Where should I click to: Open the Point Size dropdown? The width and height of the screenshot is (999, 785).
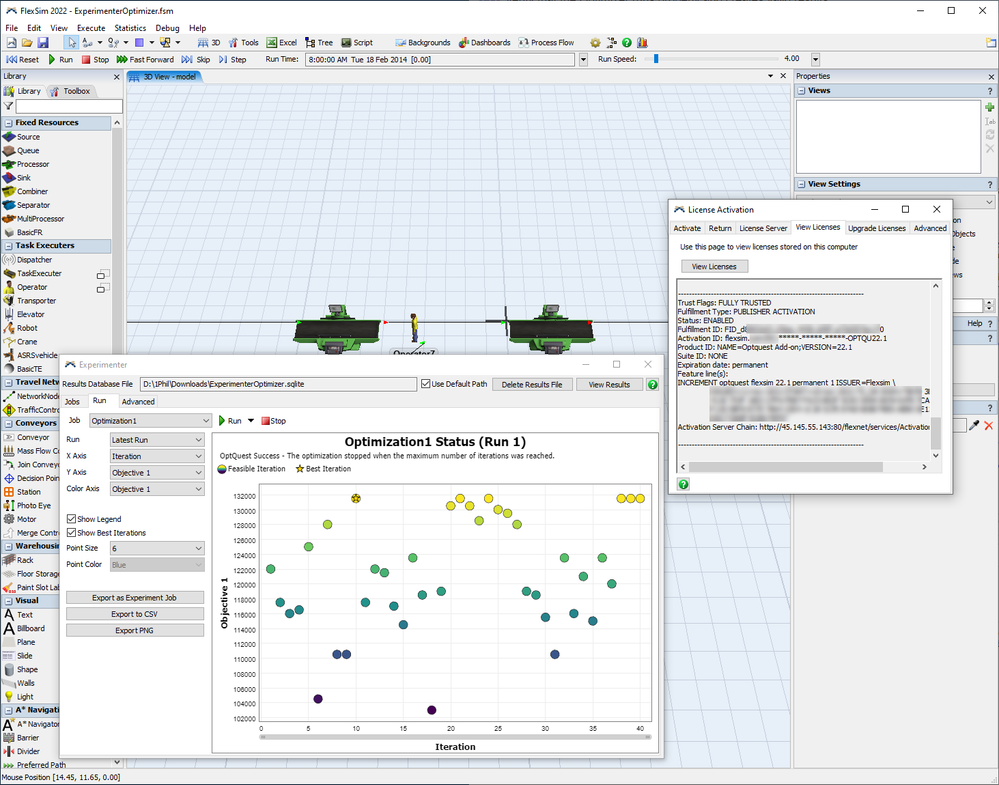pos(157,549)
